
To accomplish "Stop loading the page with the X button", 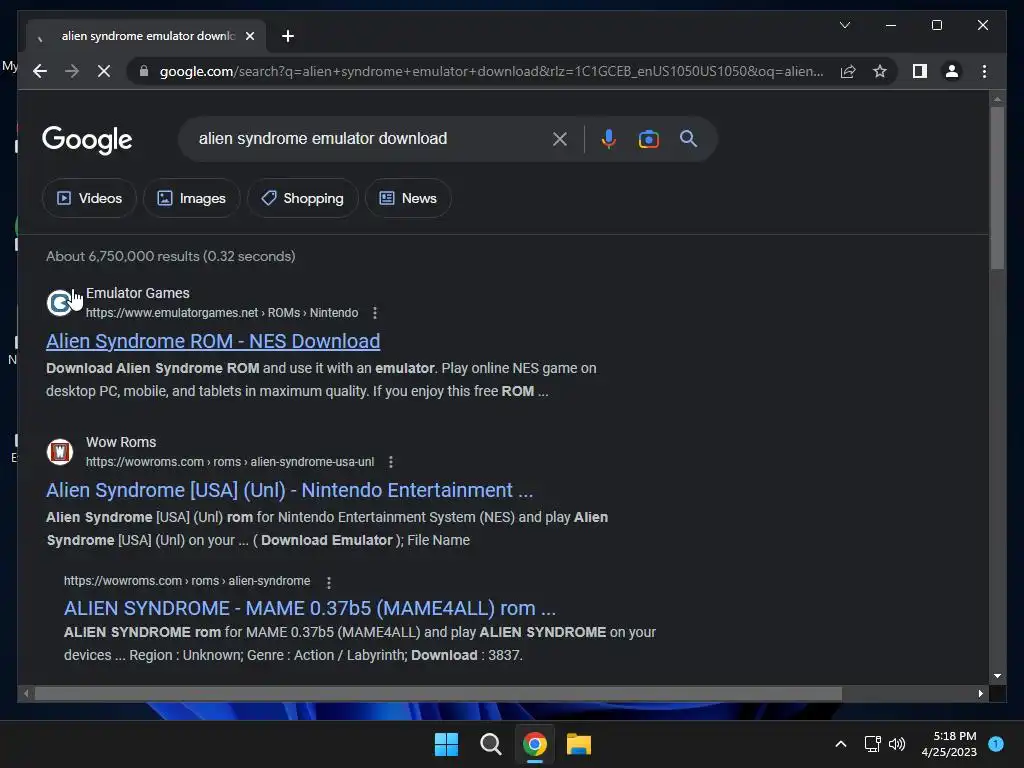I will click(x=104, y=71).
